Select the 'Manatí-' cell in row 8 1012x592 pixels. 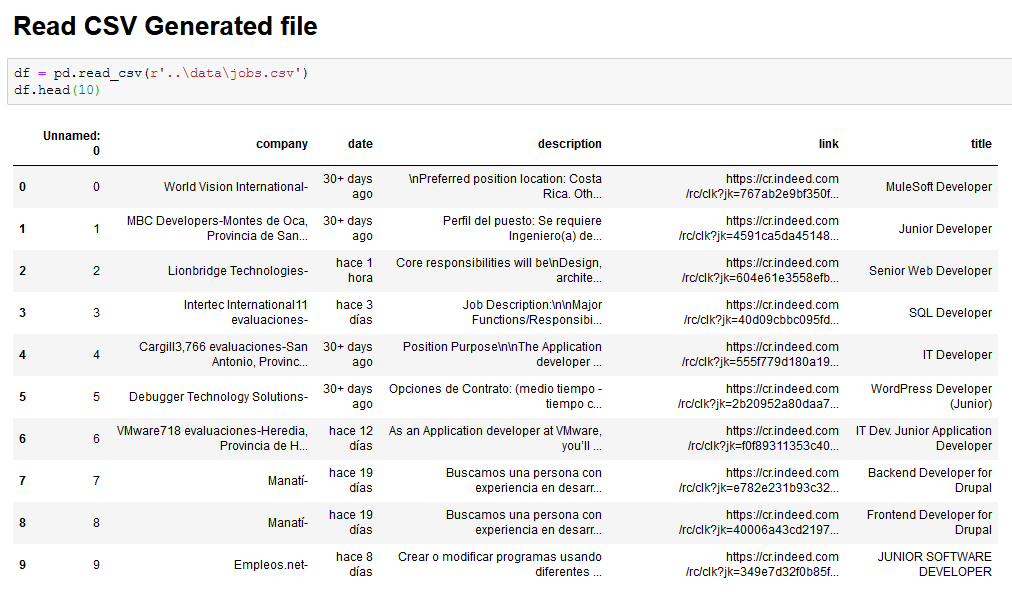click(x=288, y=522)
